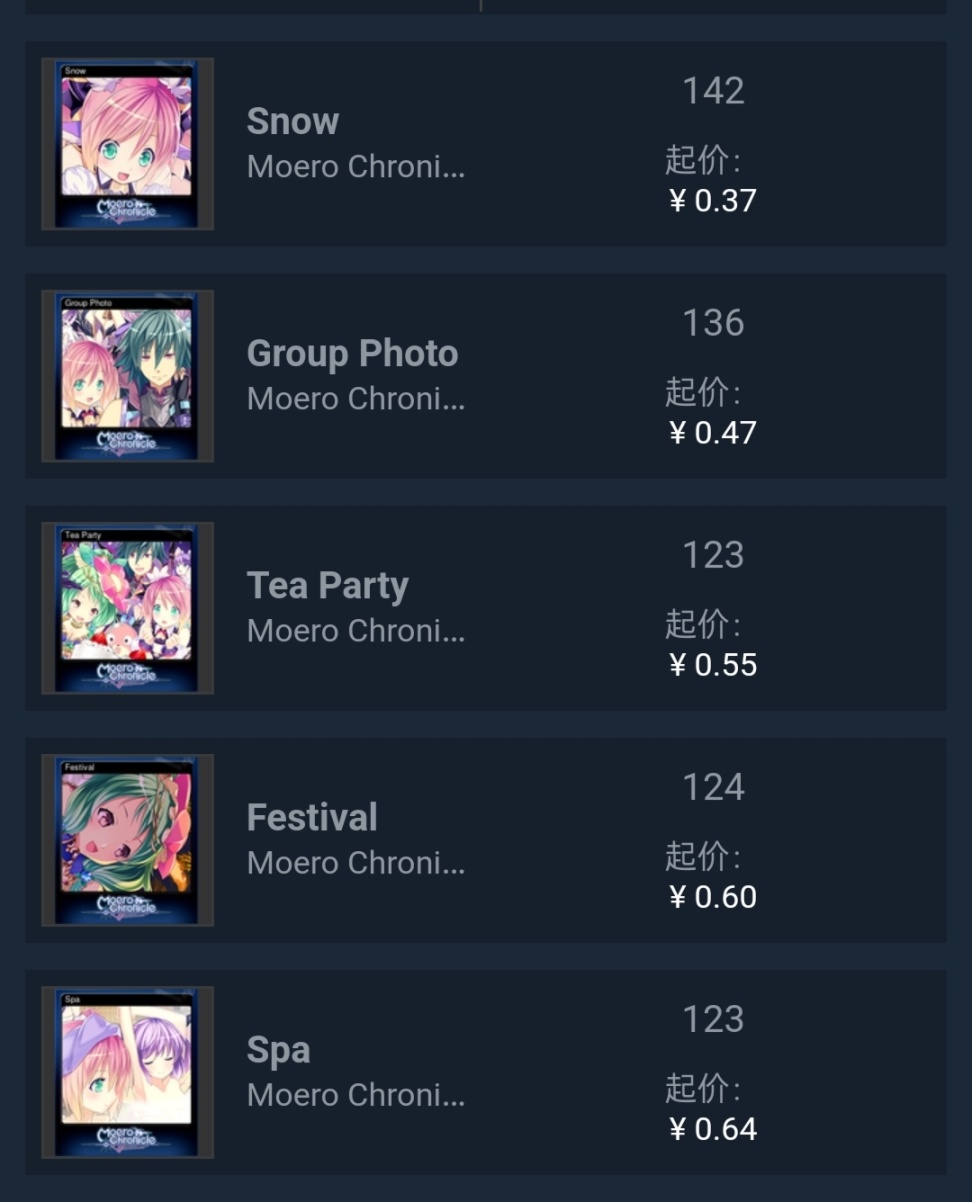Open the Group Photo listing name

tap(352, 354)
